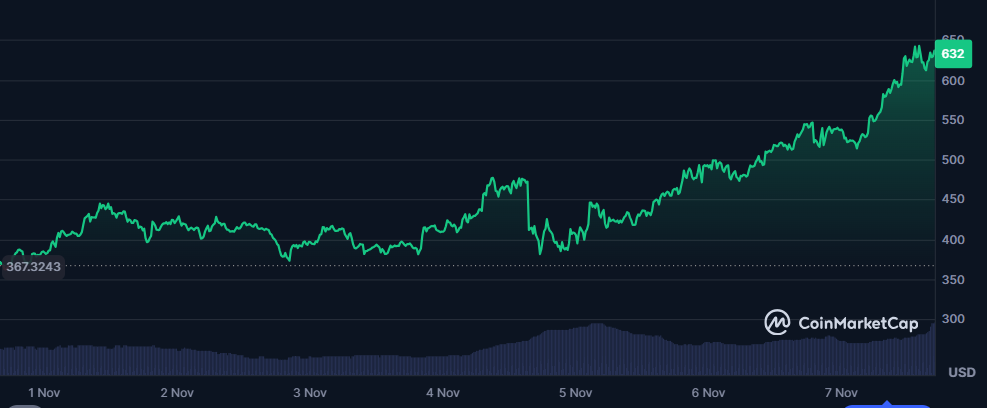Click the 350 price axis label
Viewport: 987px width, 408px height.
tap(952, 280)
